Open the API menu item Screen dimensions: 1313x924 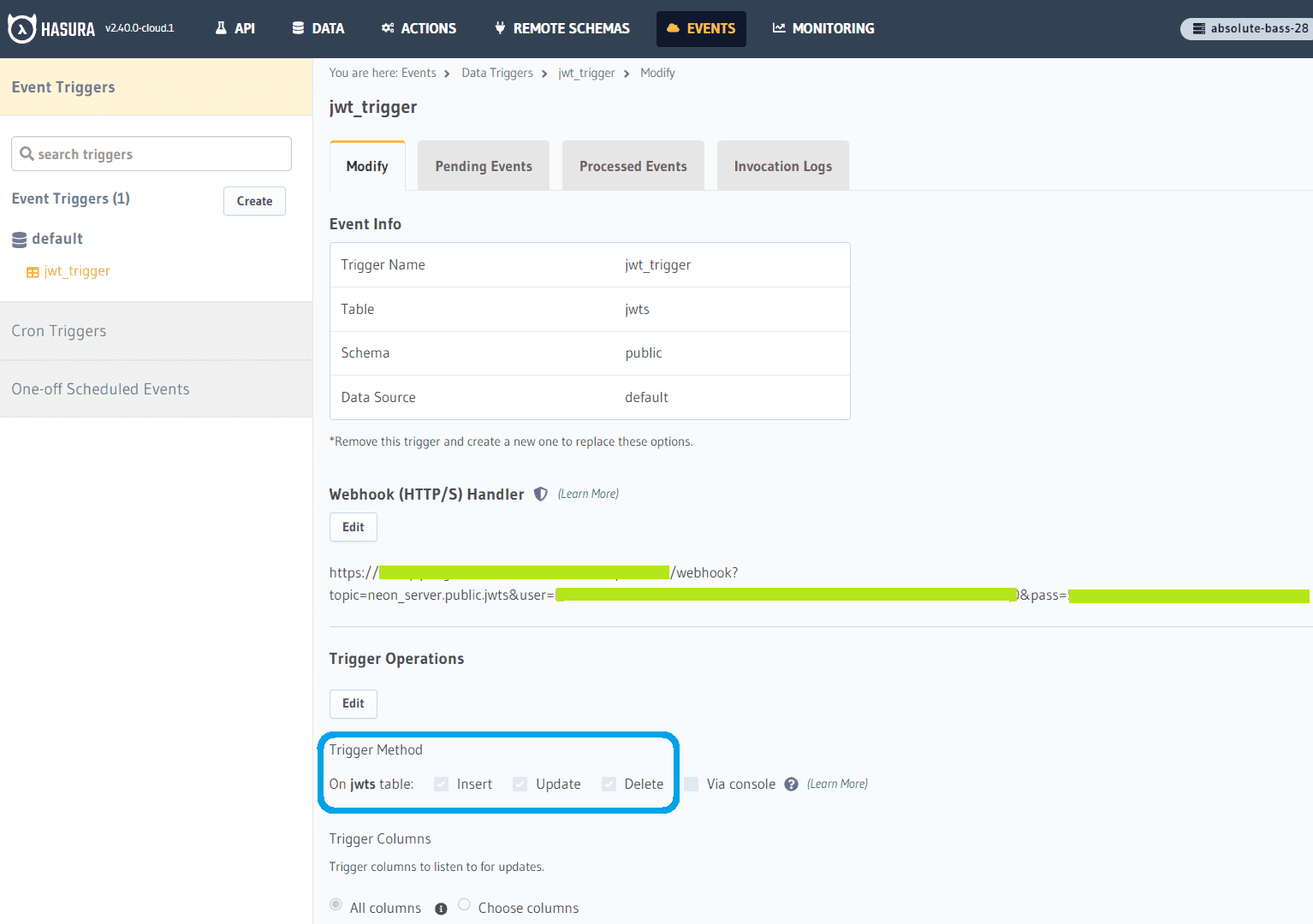point(235,28)
